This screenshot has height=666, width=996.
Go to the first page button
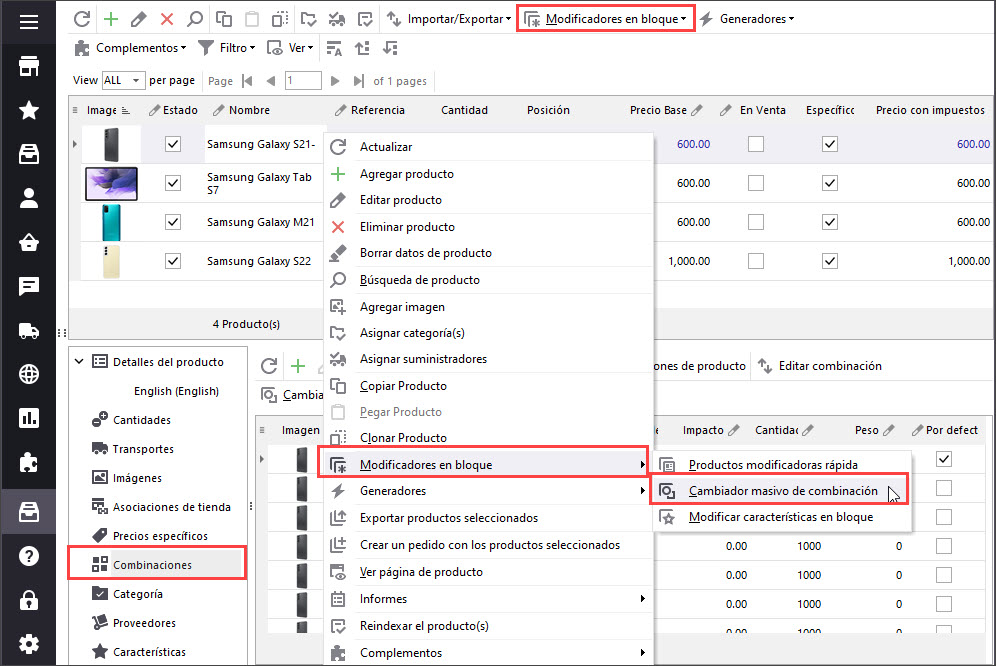coord(248,81)
